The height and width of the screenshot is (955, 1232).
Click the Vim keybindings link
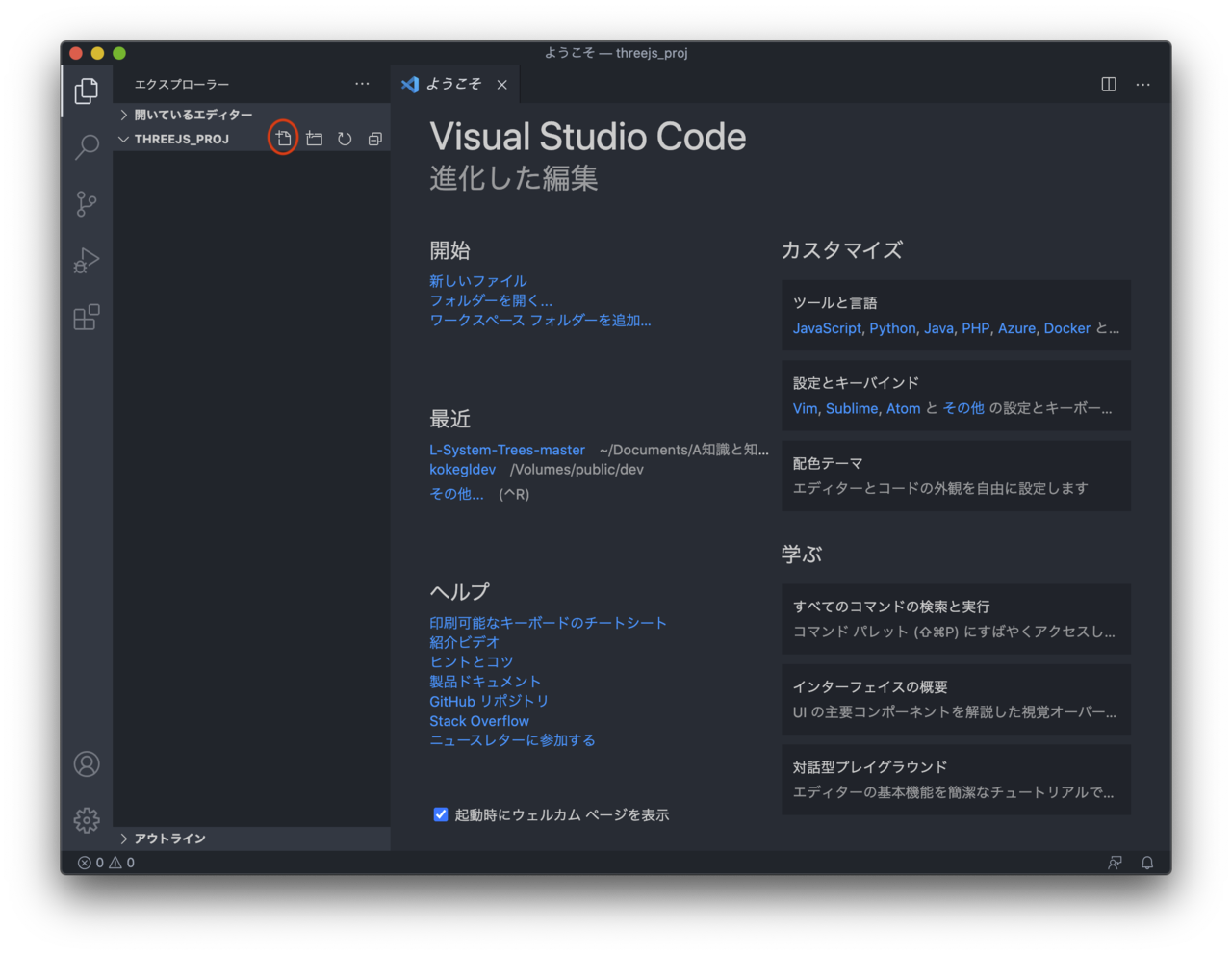pos(805,408)
